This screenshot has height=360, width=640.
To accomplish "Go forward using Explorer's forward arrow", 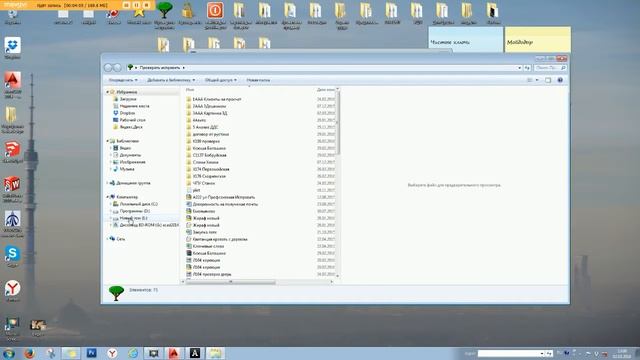I will pyautogui.click(x=117, y=68).
